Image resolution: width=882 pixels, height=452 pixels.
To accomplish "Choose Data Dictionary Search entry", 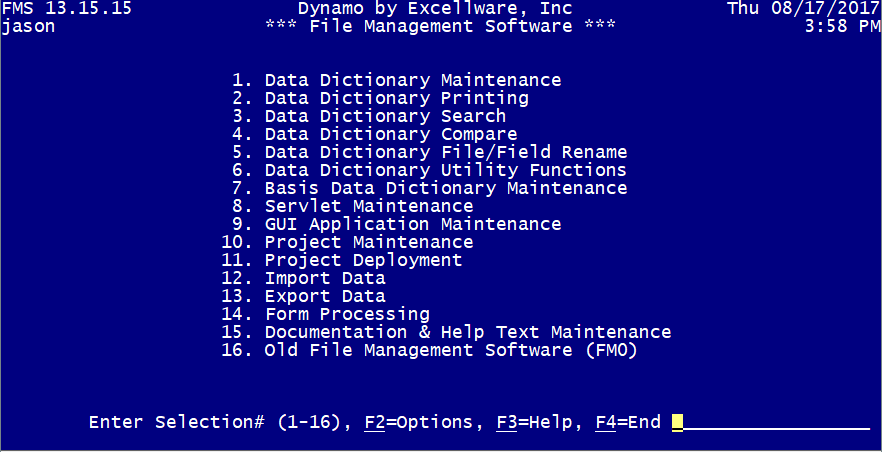I will point(385,116).
